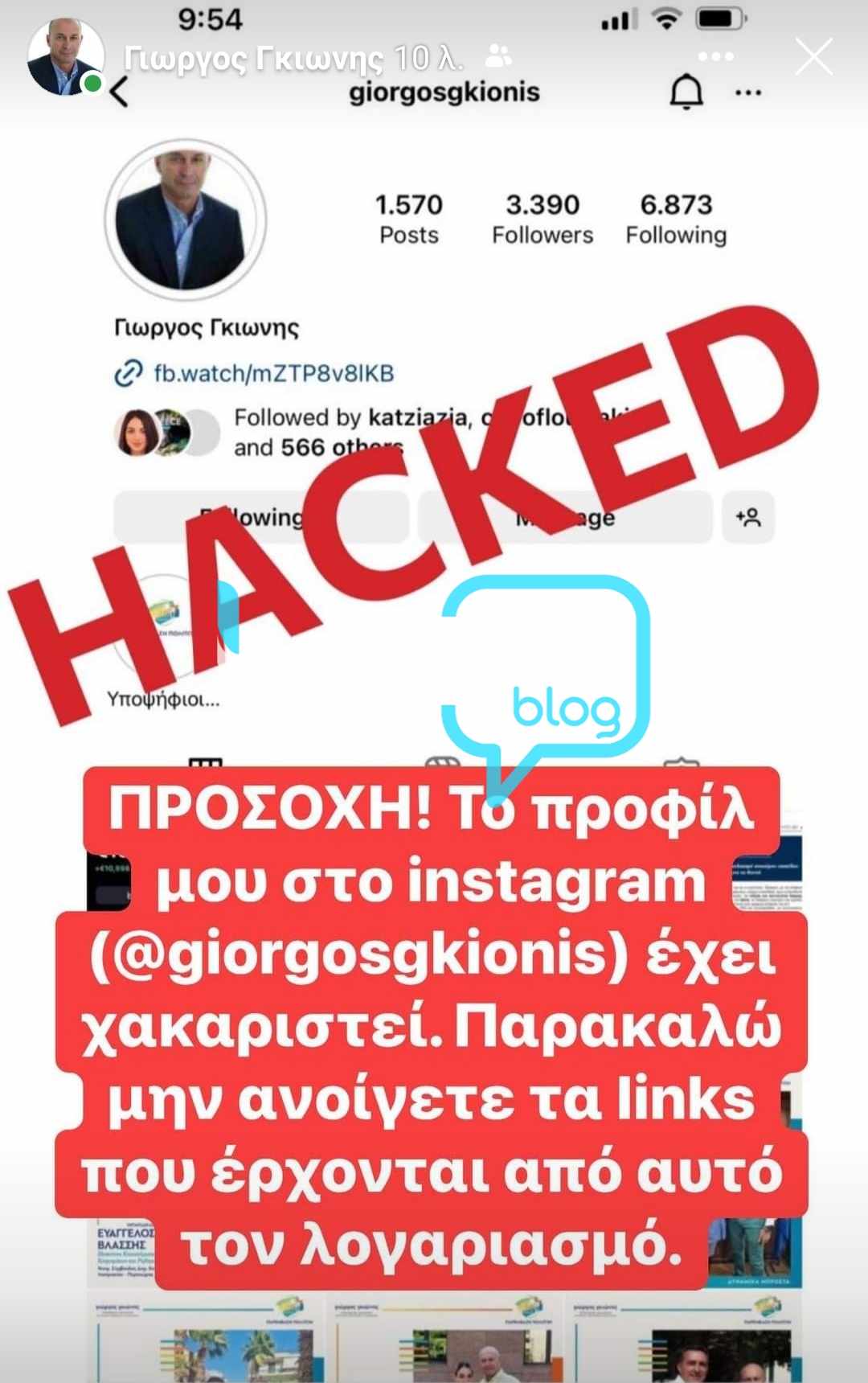The width and height of the screenshot is (868, 1383).
Task: Tap the Following button on the profile
Action: (x=260, y=517)
